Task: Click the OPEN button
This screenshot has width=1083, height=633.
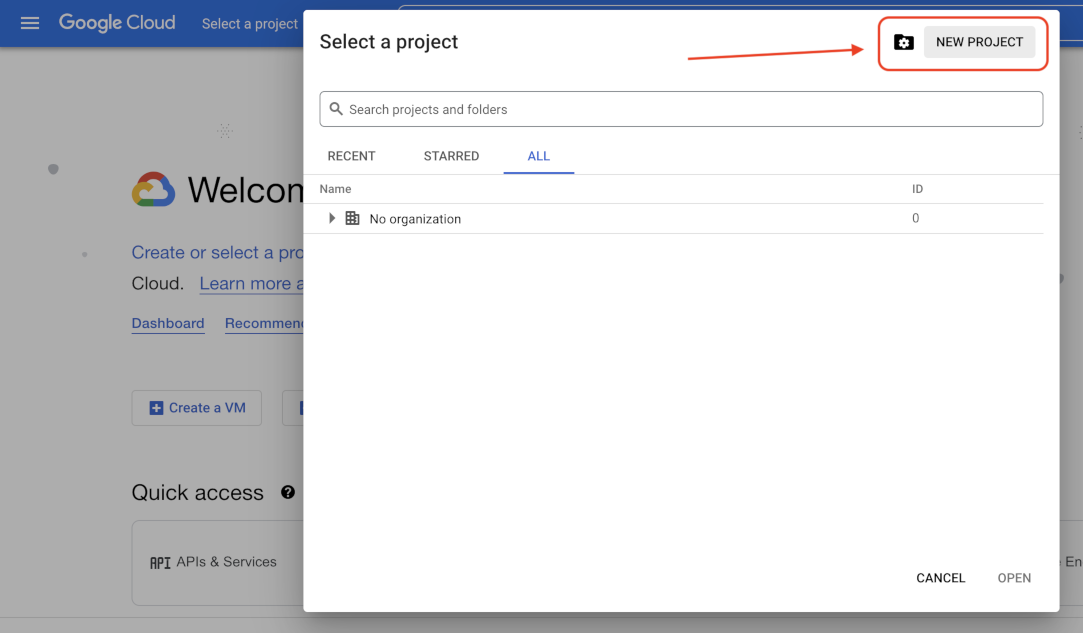Action: coord(1014,578)
